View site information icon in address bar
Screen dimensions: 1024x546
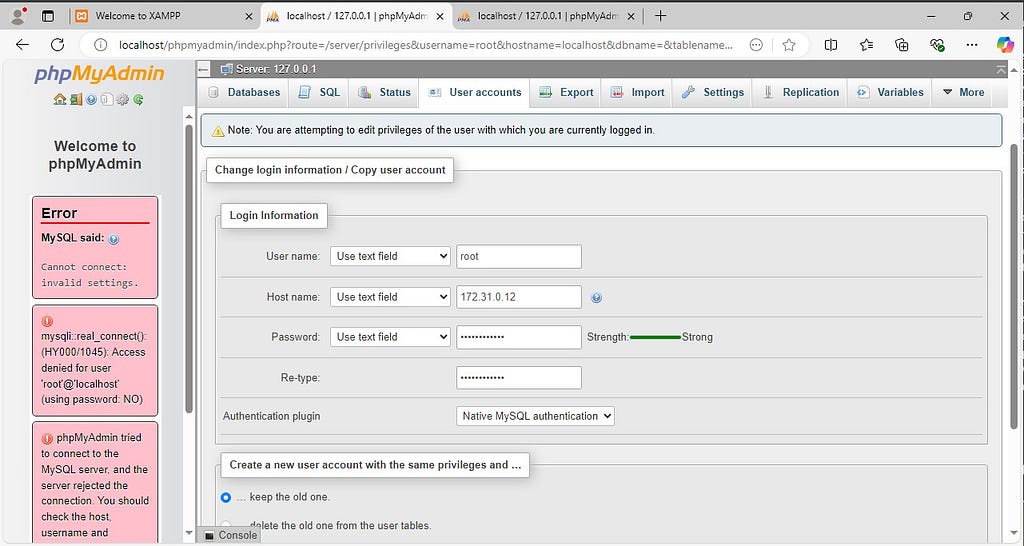click(100, 44)
